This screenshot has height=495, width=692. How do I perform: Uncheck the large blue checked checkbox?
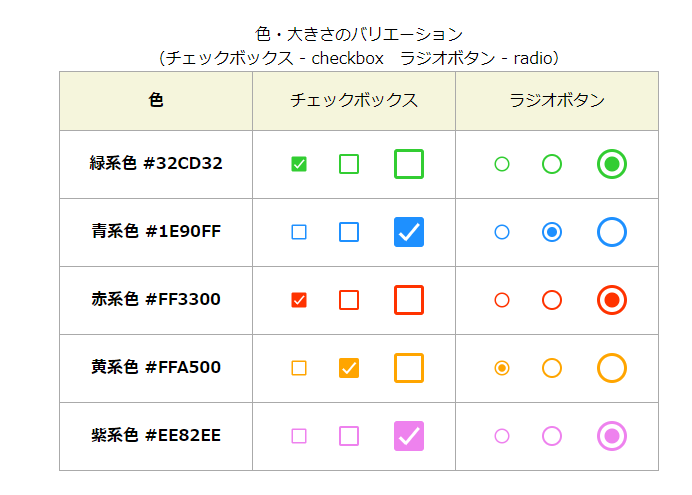pos(409,232)
